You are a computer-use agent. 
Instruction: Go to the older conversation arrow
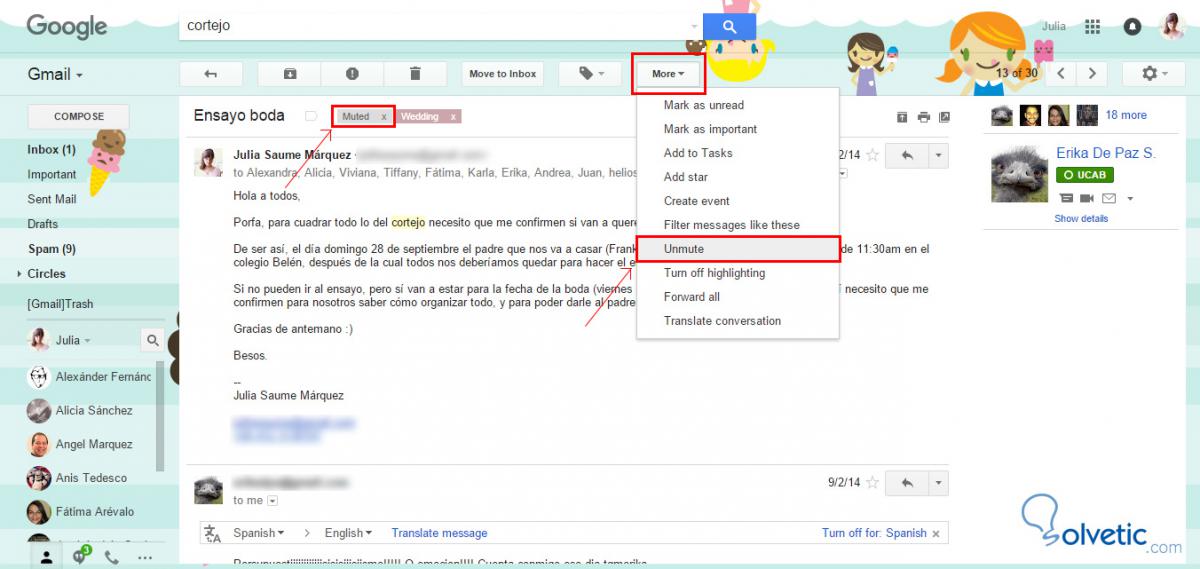point(1091,74)
